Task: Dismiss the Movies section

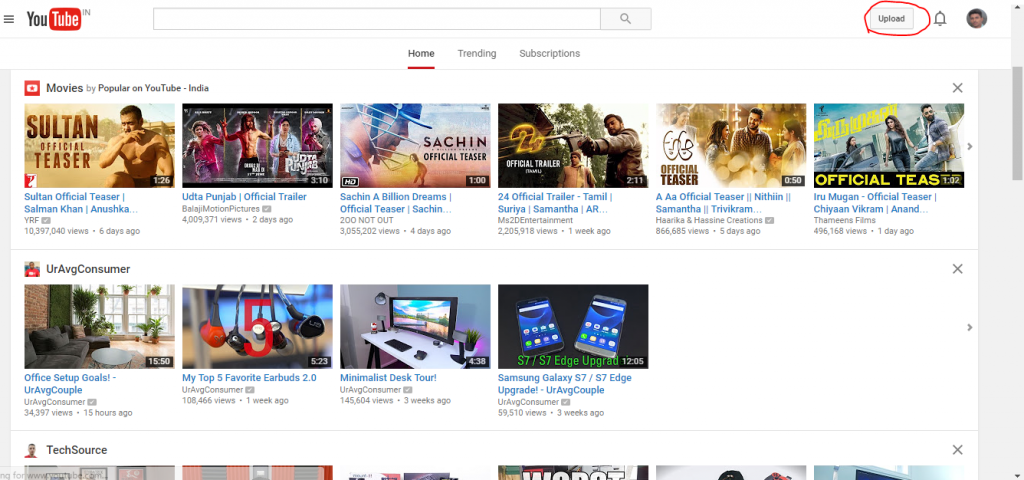Action: click(x=957, y=88)
